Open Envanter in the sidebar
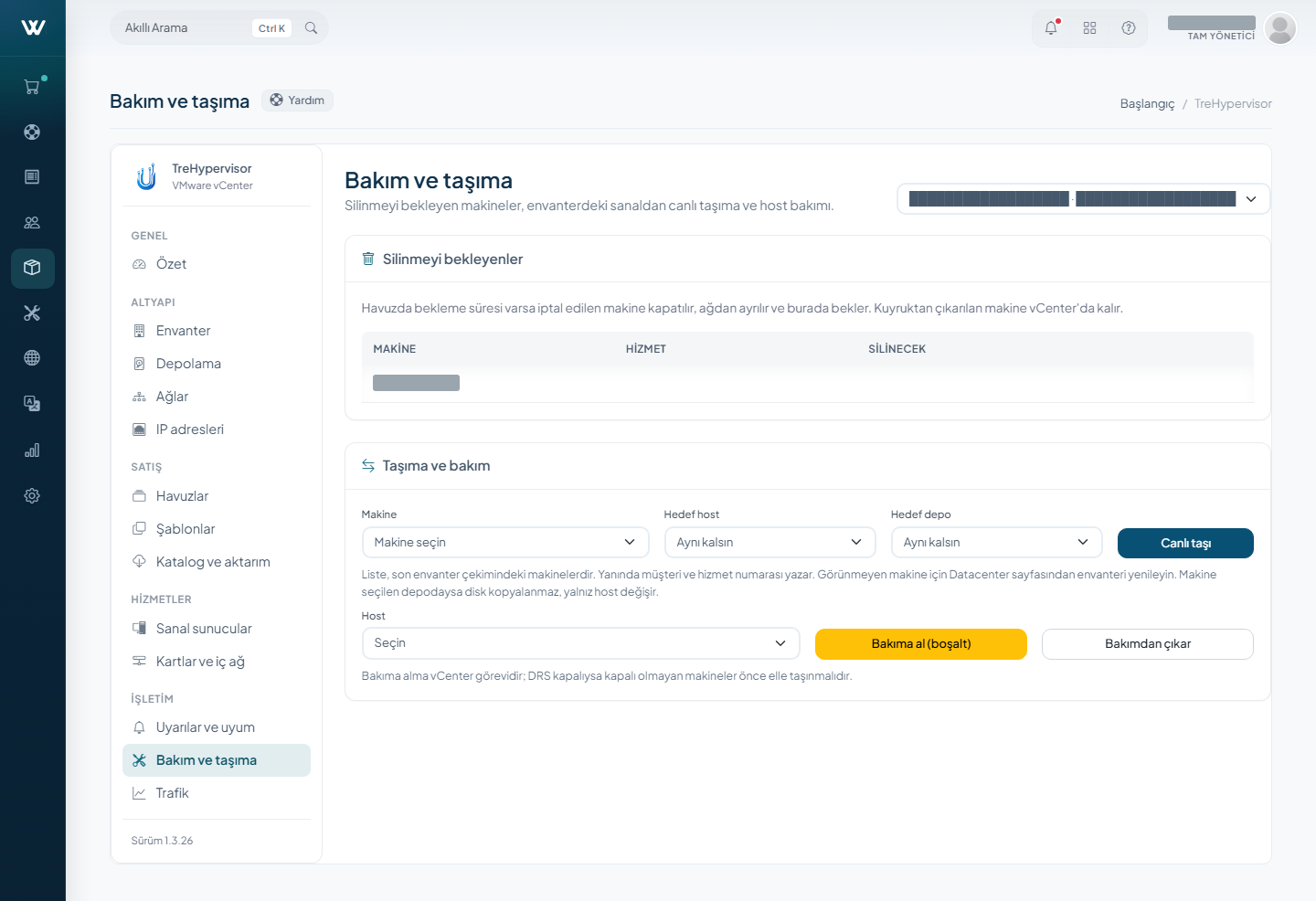Screen dimensions: 1316x901 point(217,331)
